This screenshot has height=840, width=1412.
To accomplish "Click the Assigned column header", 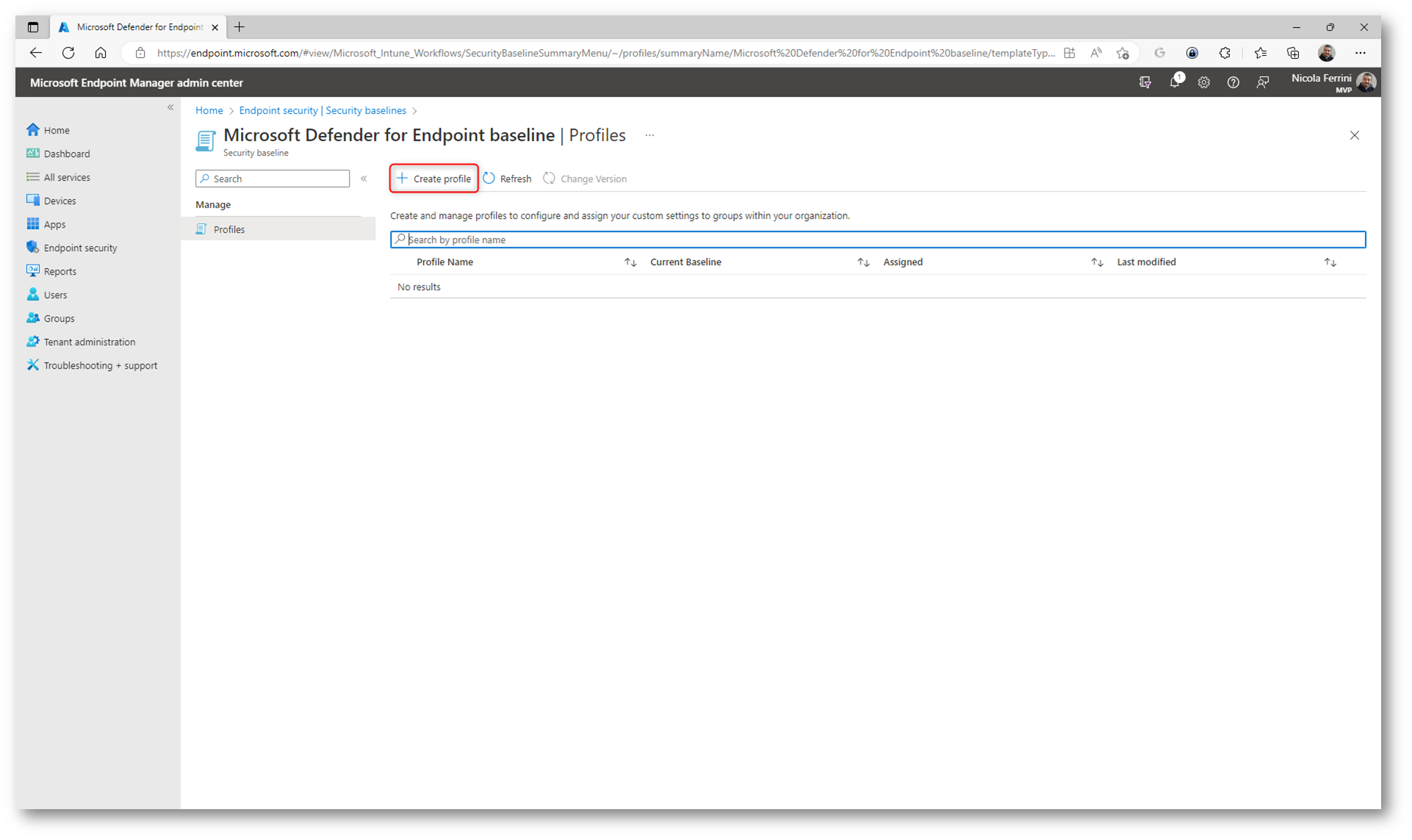I will coord(903,262).
